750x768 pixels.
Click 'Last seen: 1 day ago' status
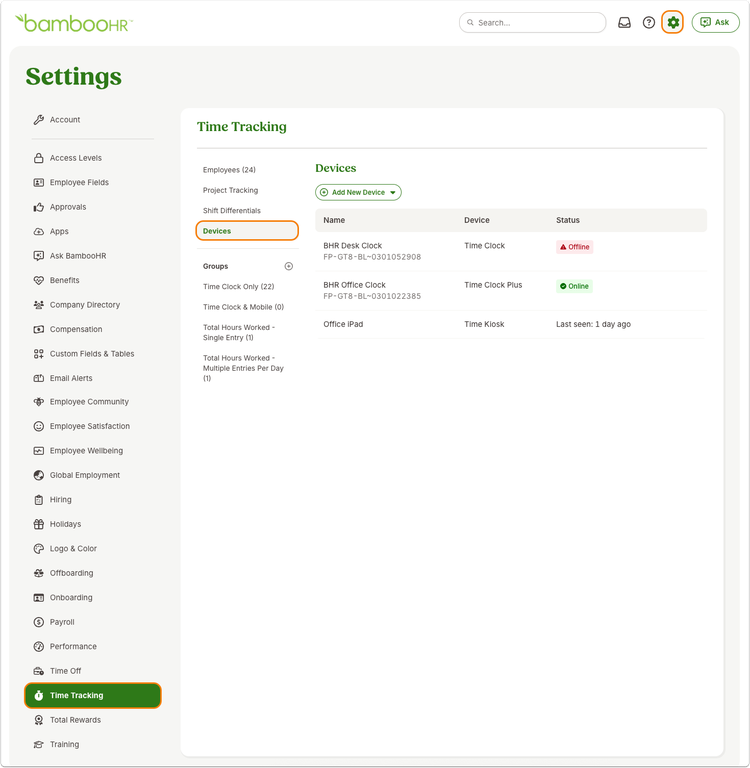point(593,324)
